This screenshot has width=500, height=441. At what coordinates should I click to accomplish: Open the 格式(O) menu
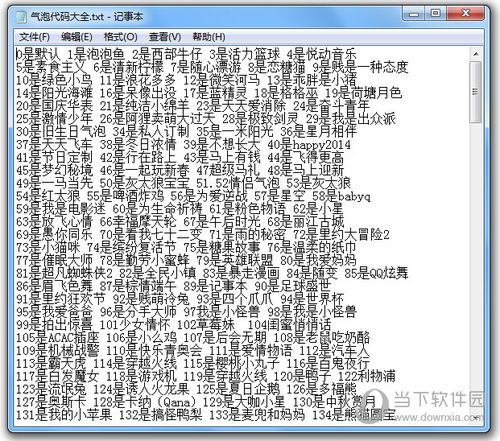[x=120, y=37]
